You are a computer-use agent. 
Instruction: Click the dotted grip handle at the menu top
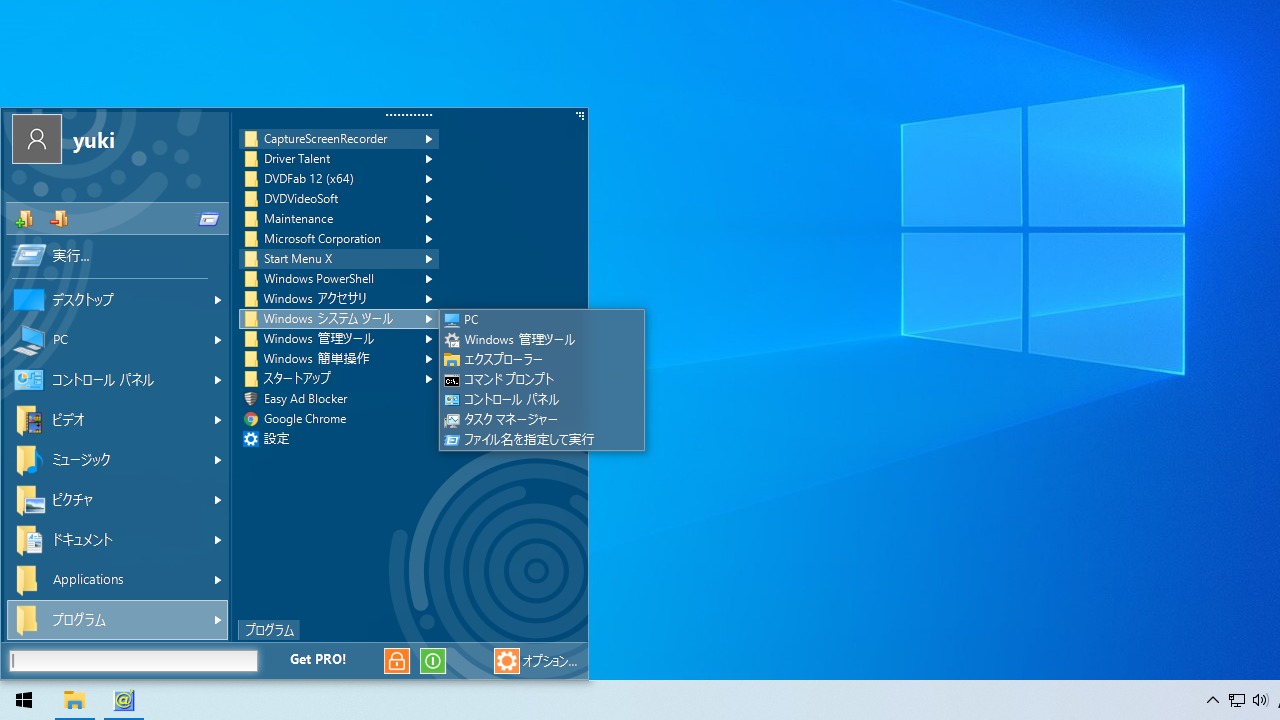pos(409,115)
